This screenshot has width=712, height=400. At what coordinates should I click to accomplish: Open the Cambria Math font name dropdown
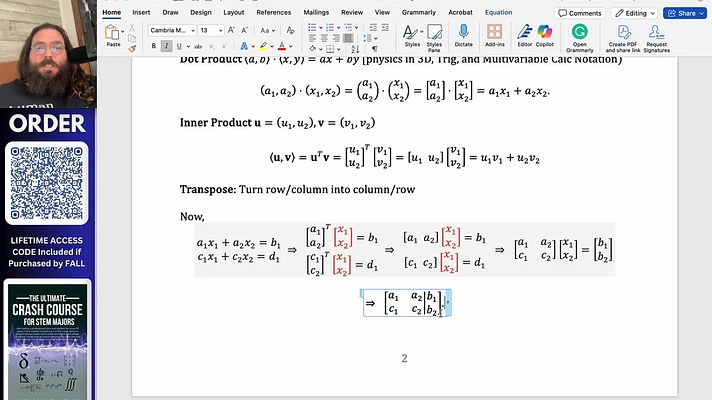(x=193, y=30)
